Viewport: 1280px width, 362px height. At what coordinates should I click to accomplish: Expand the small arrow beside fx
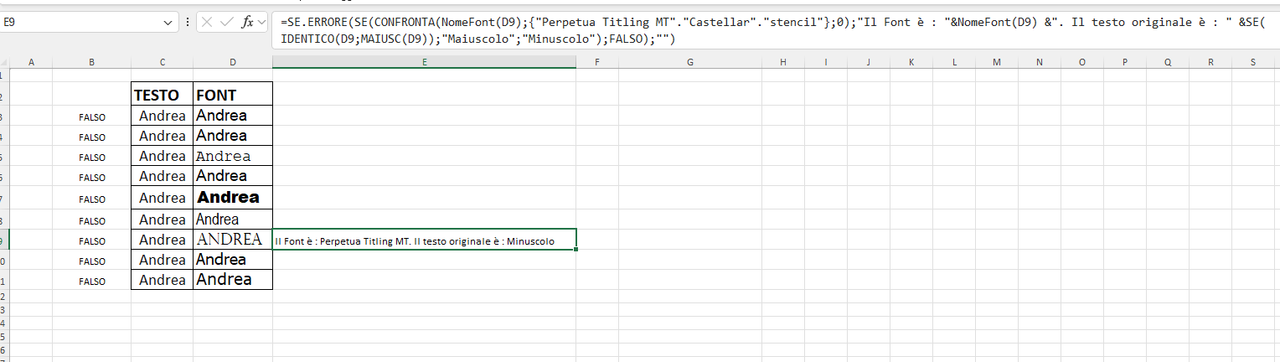[262, 21]
